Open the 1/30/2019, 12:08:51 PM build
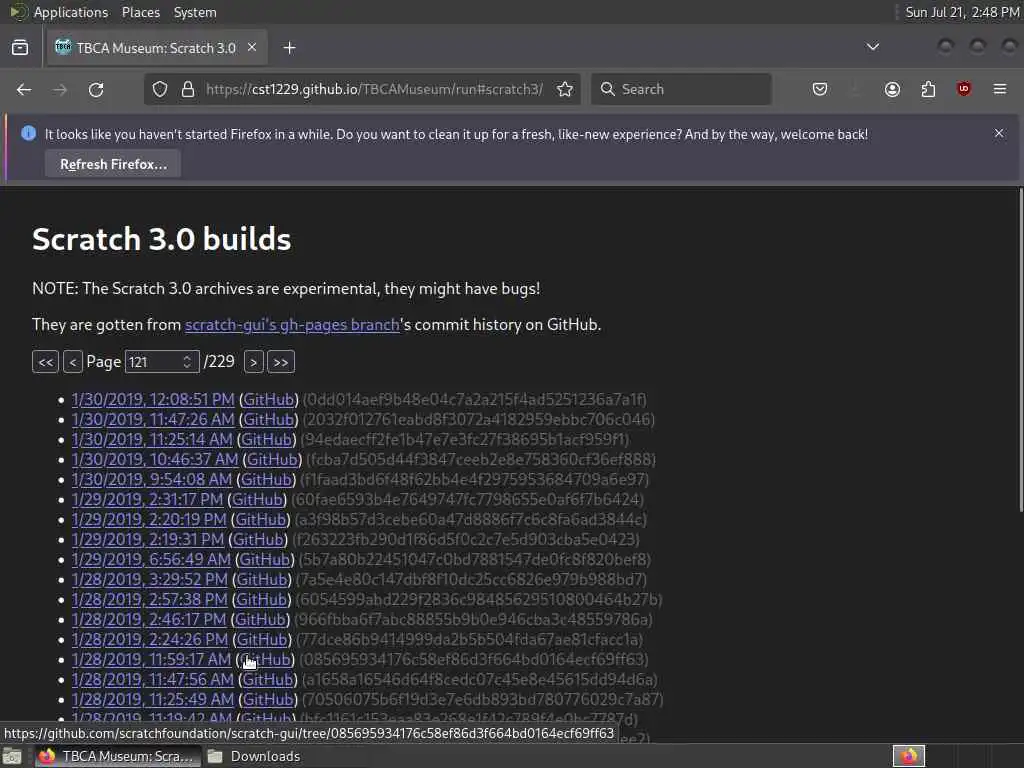This screenshot has height=768, width=1024. tap(153, 399)
